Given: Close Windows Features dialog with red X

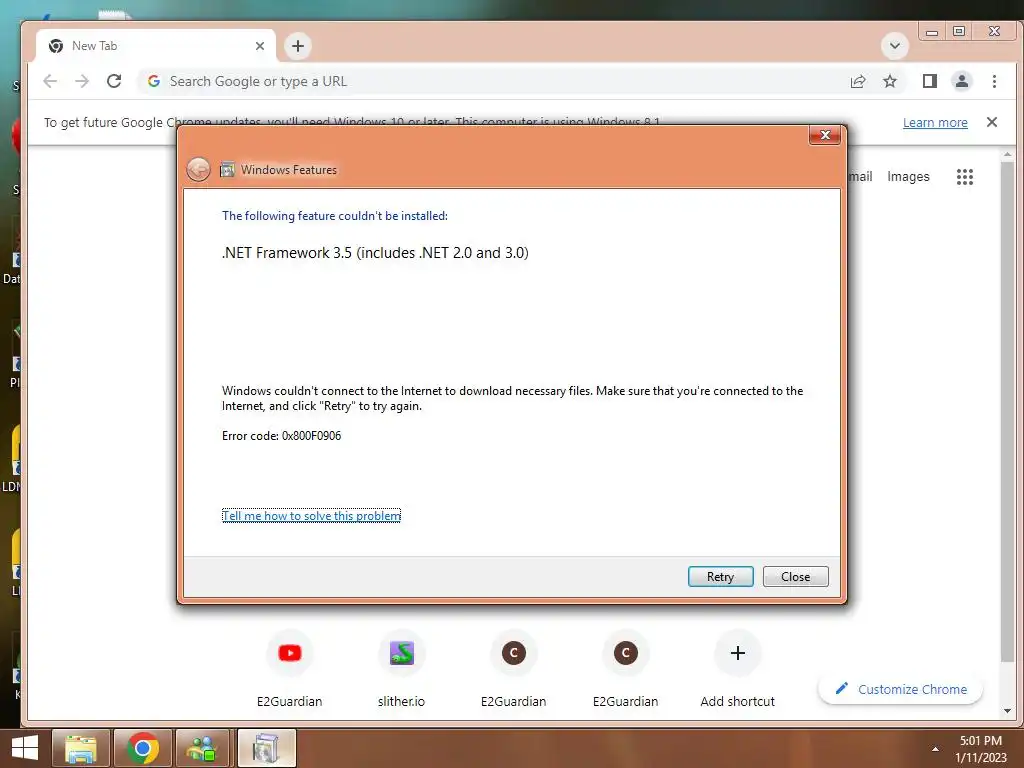Looking at the screenshot, I should tap(825, 135).
